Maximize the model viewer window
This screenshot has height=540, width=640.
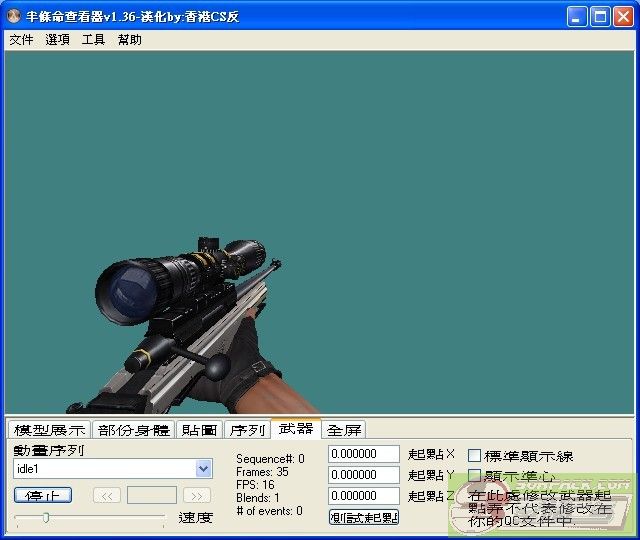click(601, 16)
